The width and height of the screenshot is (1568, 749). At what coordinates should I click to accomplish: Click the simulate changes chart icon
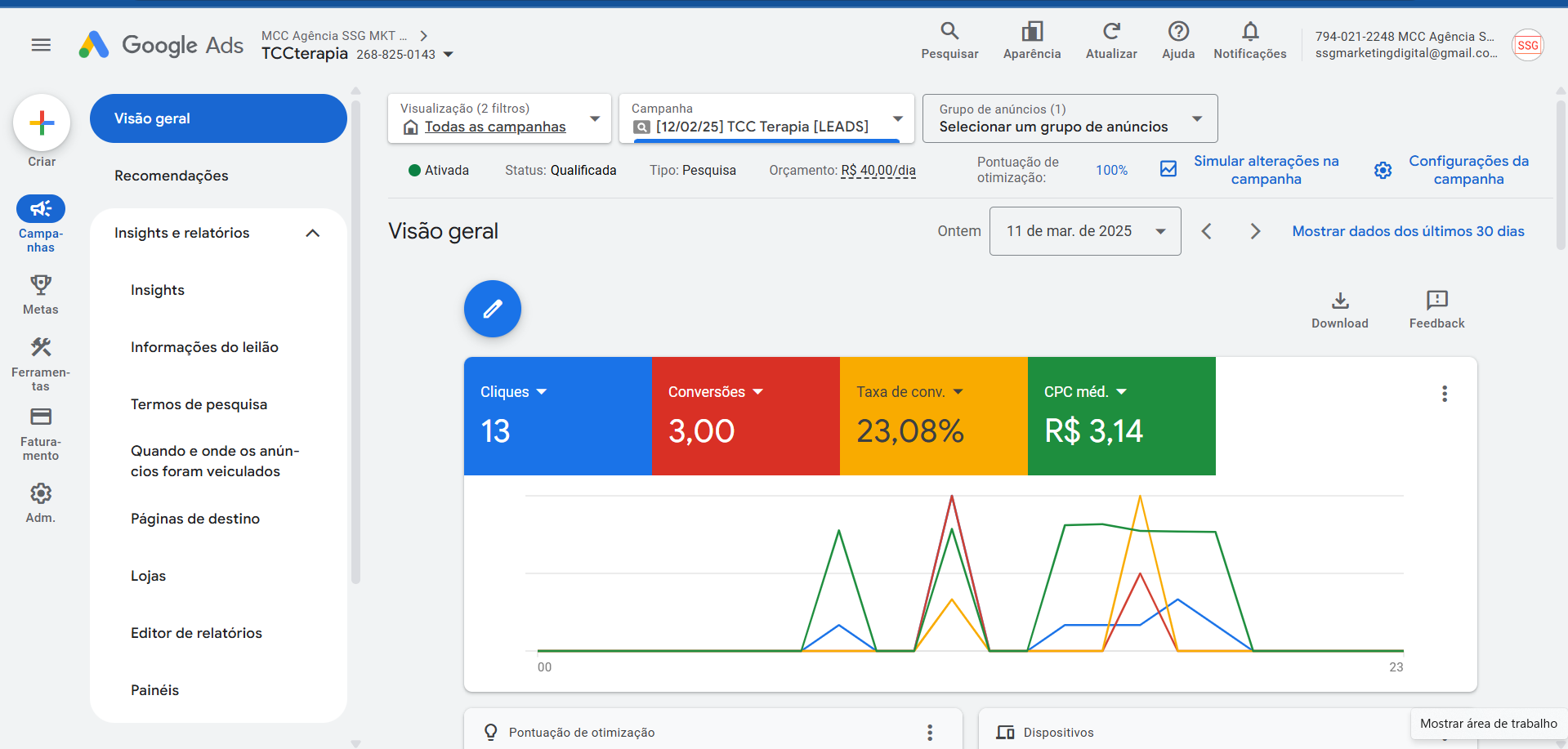[1168, 169]
